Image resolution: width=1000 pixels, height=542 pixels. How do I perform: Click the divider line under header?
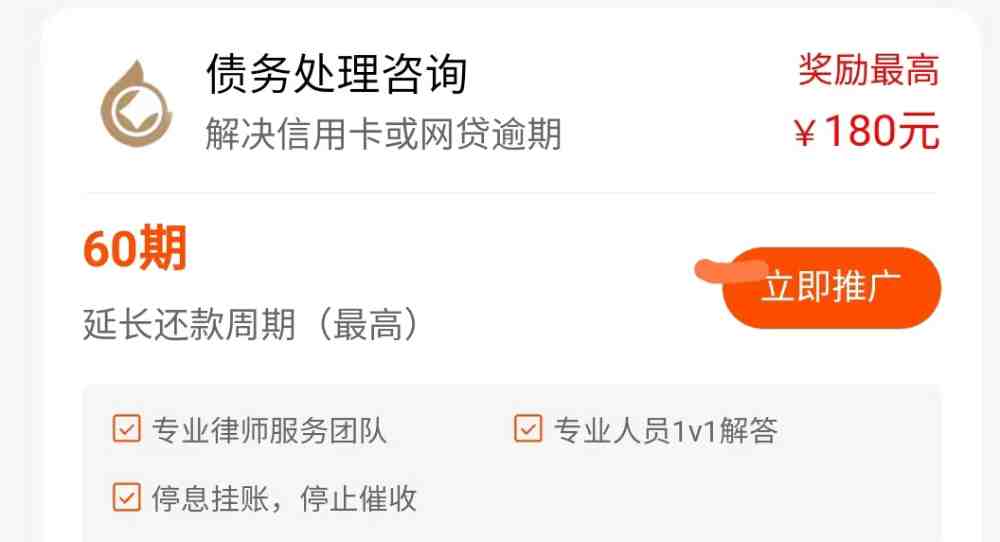(x=510, y=192)
